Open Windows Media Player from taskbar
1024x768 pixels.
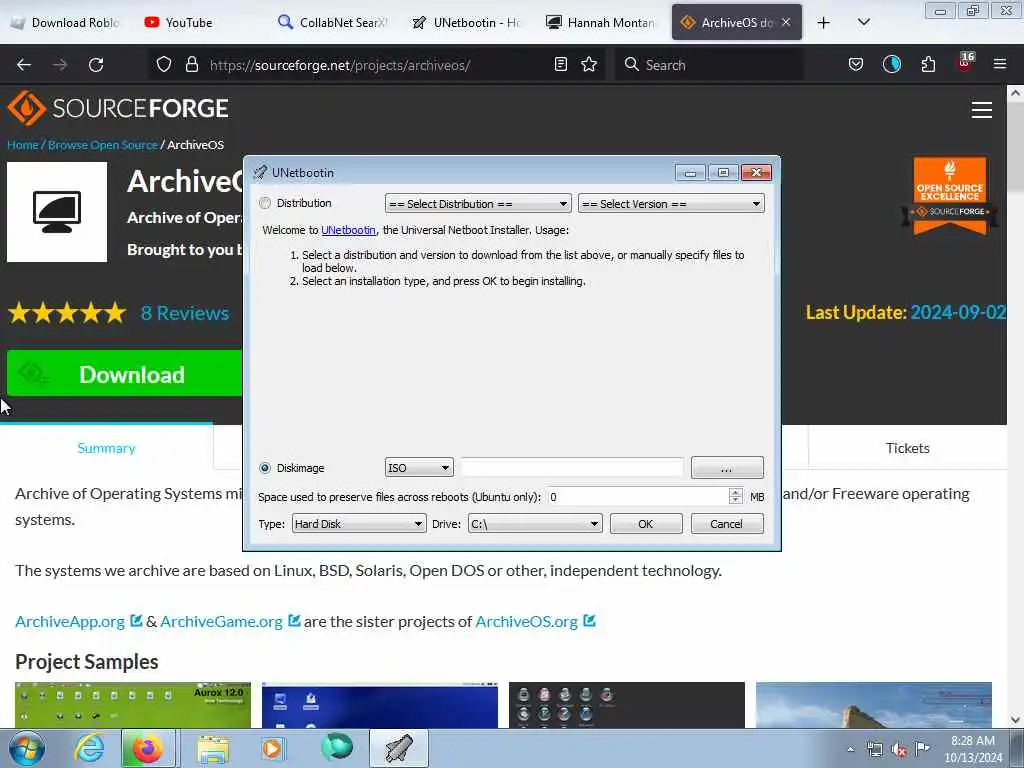(x=273, y=748)
